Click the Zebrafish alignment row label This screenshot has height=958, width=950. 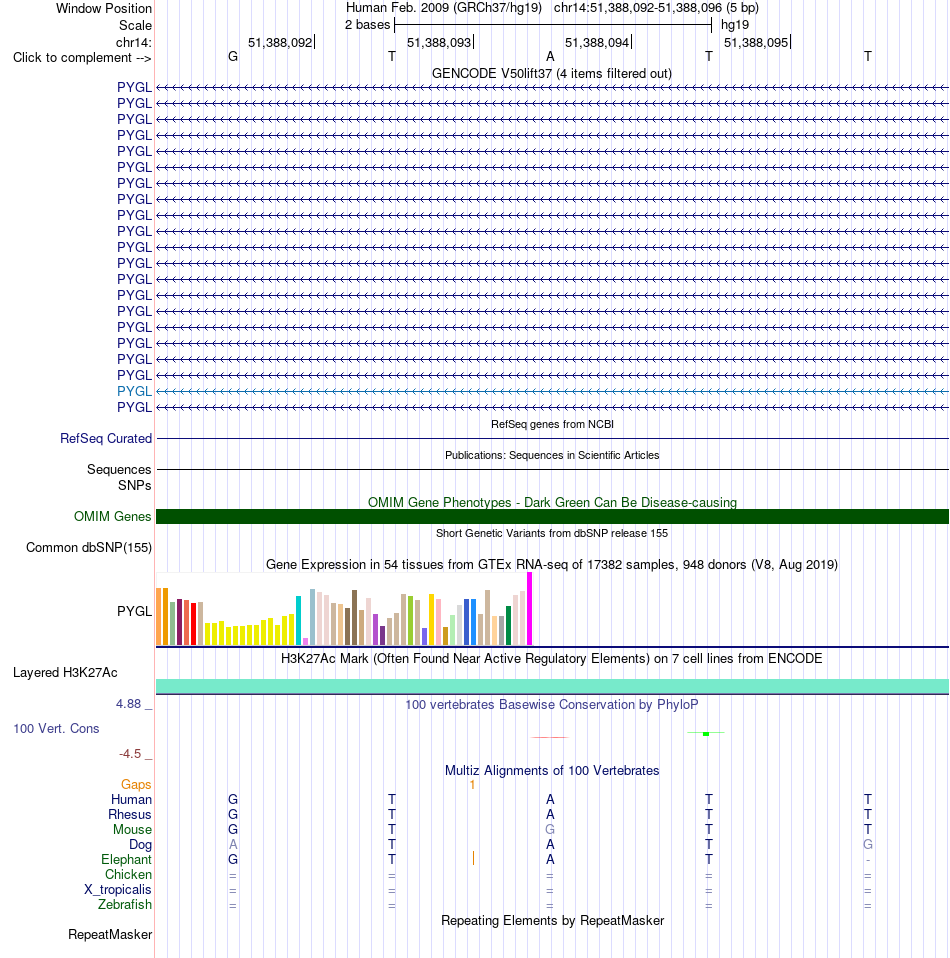click(125, 904)
